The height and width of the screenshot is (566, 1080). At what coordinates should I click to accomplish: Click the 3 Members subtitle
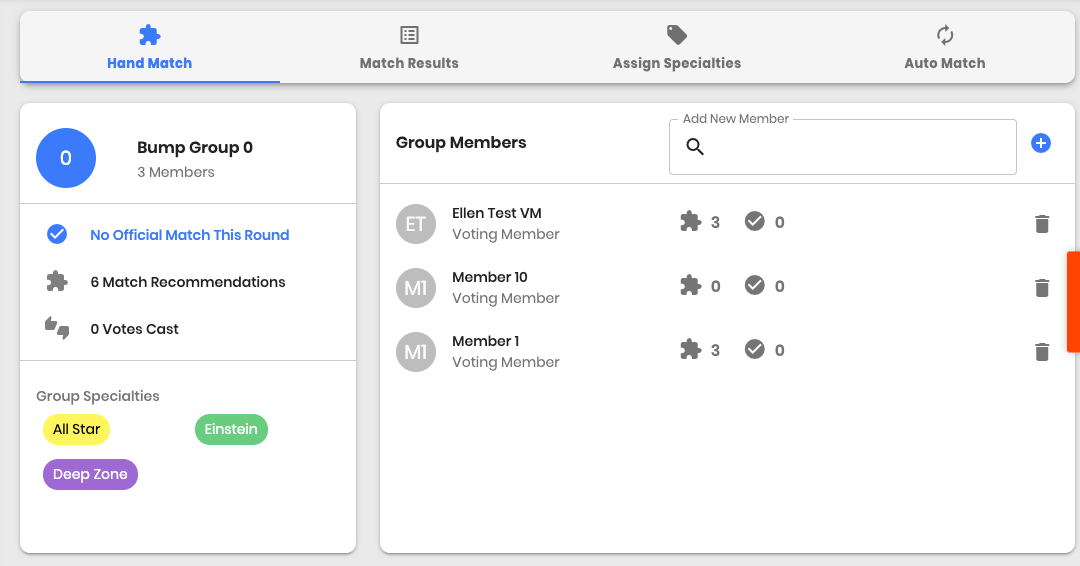176,172
